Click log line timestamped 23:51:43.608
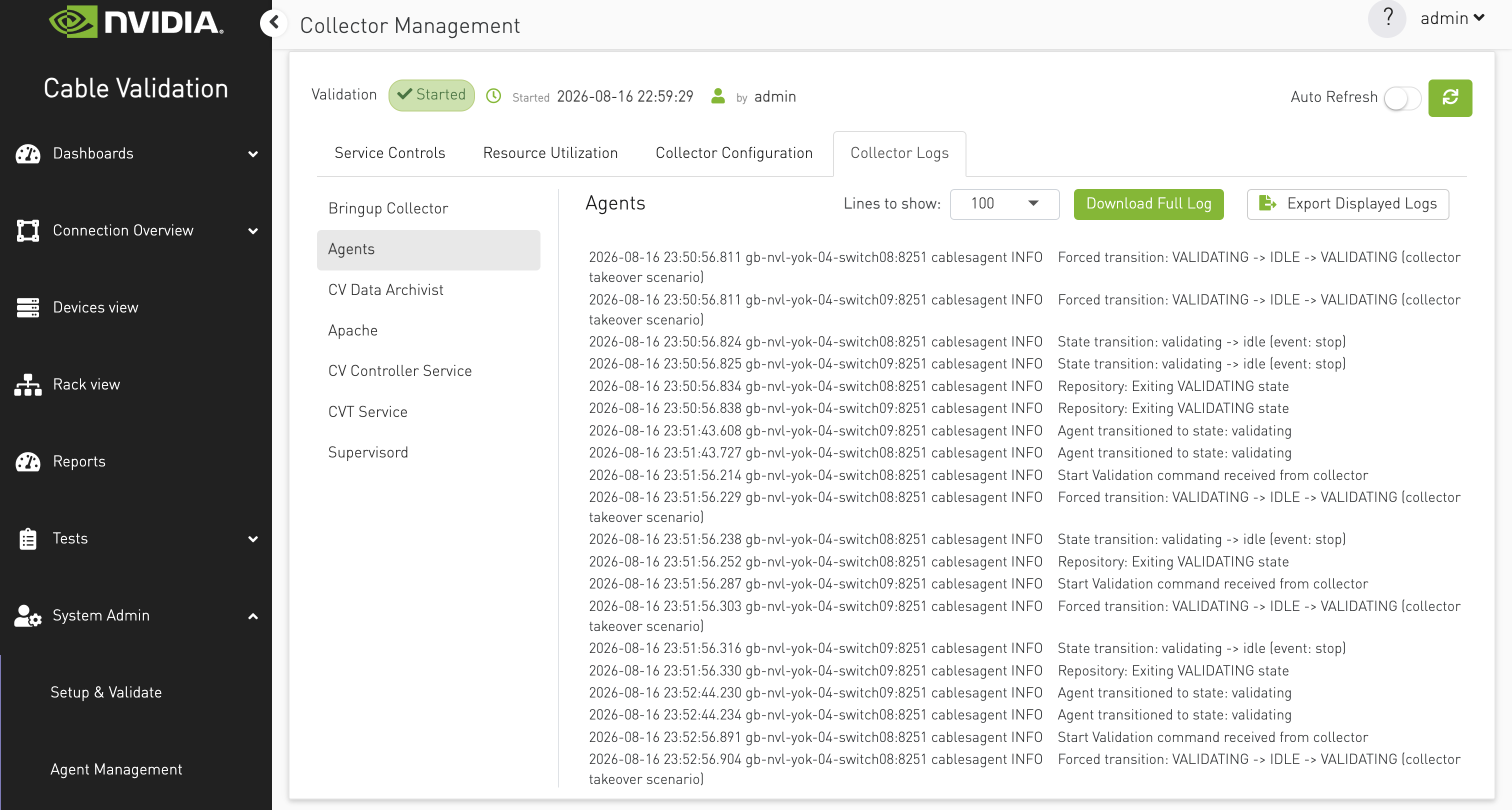This screenshot has width=1512, height=810. (x=939, y=431)
